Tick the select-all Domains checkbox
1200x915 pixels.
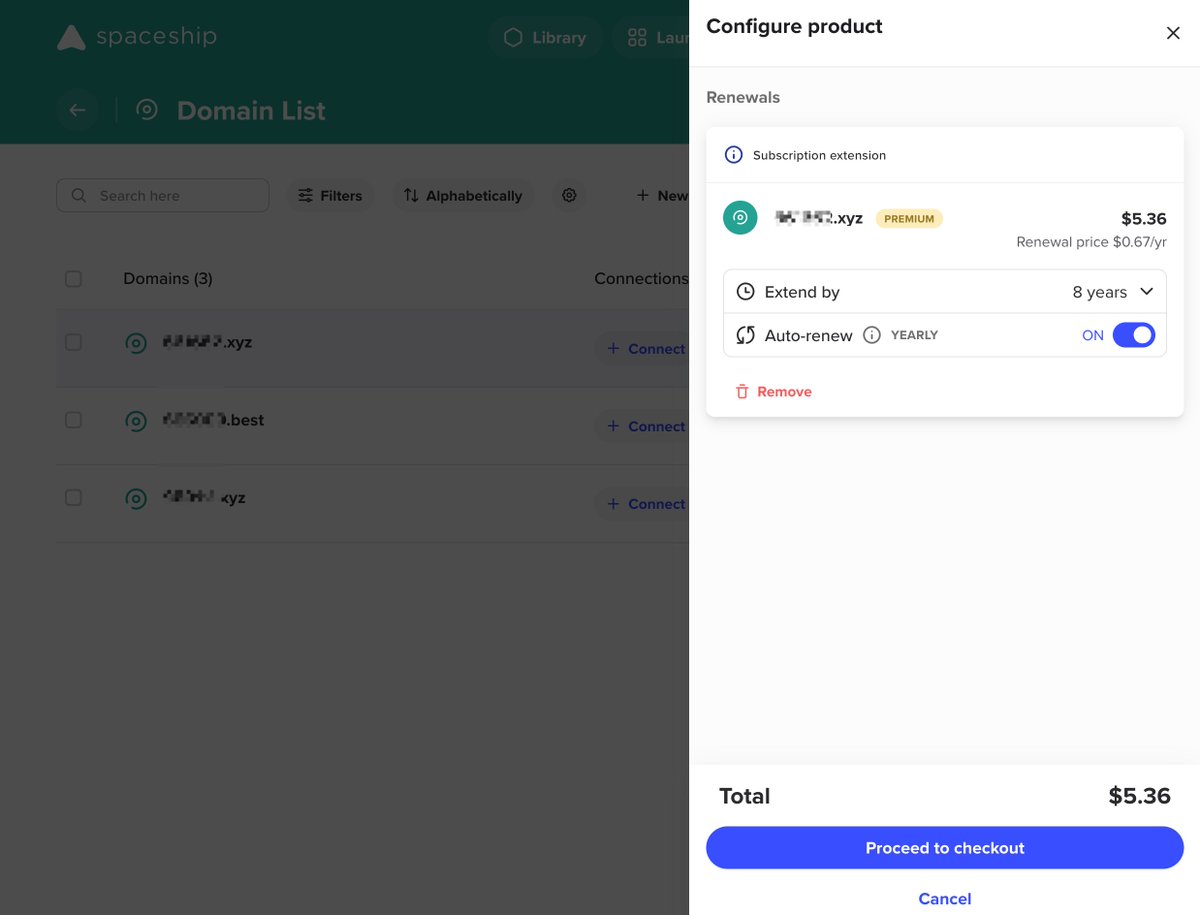point(73,279)
